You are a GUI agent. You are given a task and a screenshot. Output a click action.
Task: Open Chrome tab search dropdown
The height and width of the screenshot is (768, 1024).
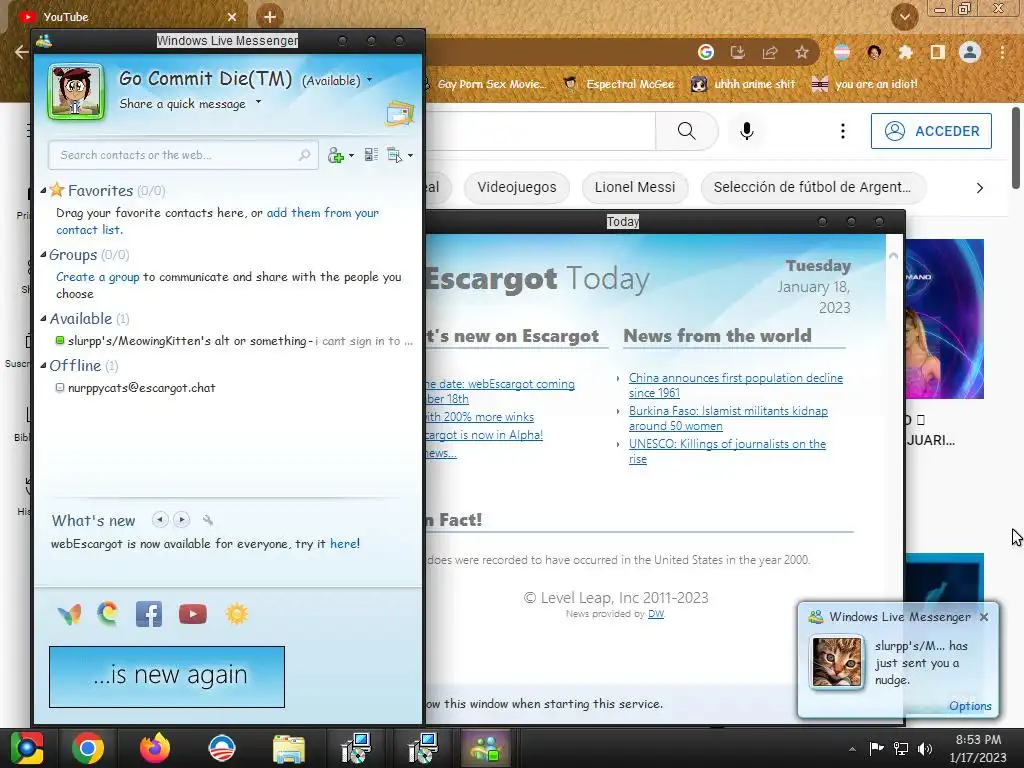click(x=904, y=17)
